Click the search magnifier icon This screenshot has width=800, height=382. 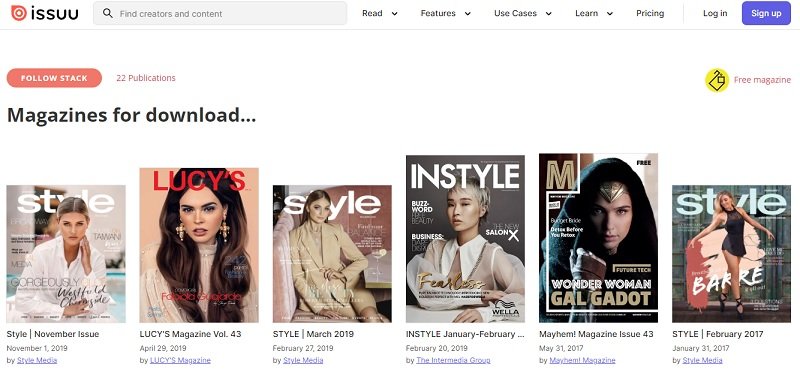point(108,13)
